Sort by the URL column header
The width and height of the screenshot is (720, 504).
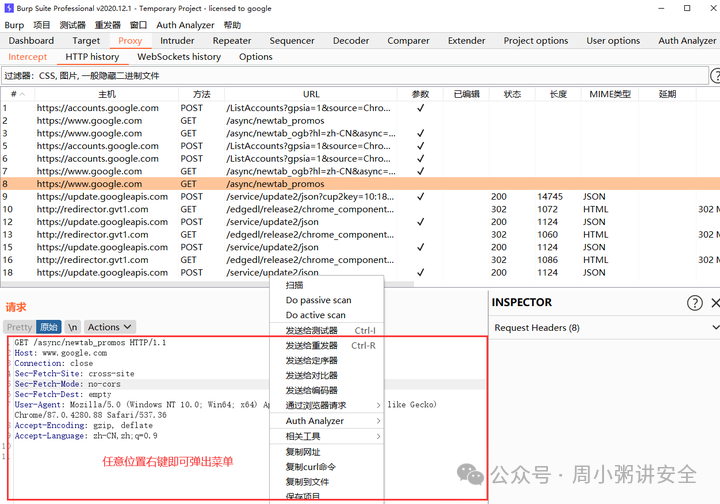coord(311,94)
